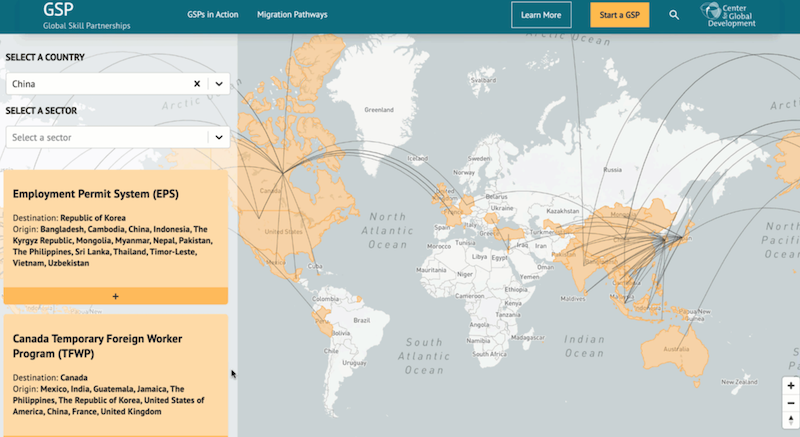Click the Greenland label on map
800x437 pixels.
pyautogui.click(x=379, y=110)
